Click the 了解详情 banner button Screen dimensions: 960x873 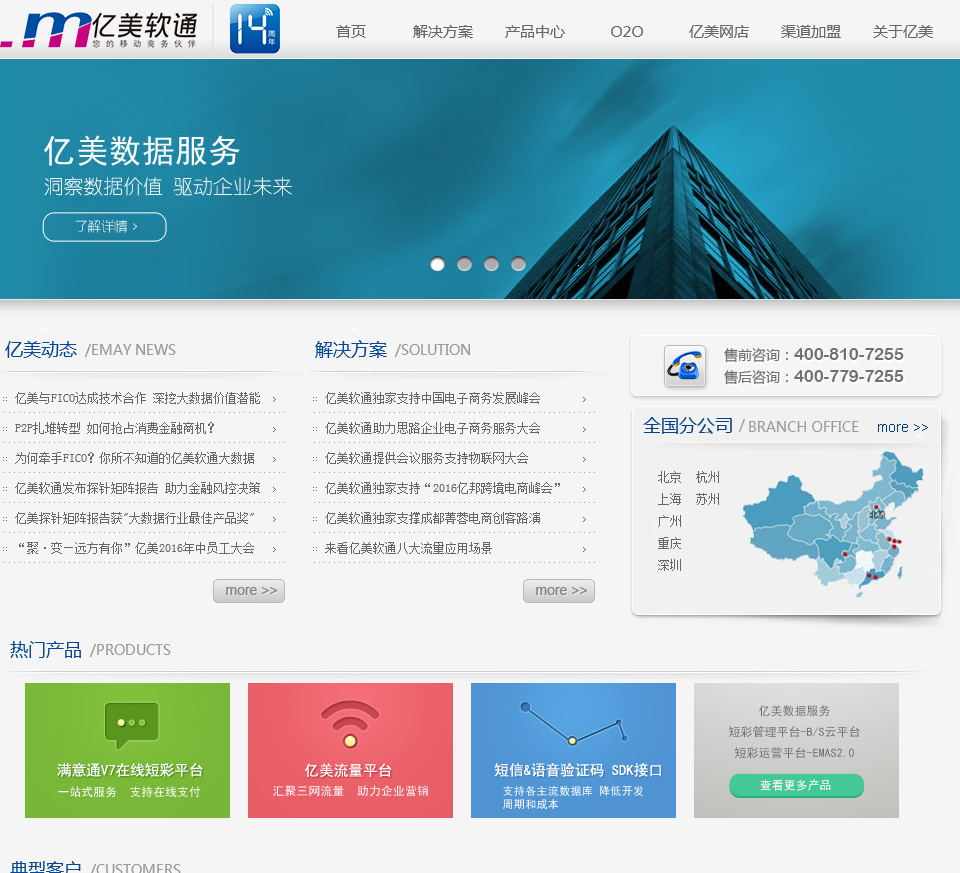(x=105, y=227)
